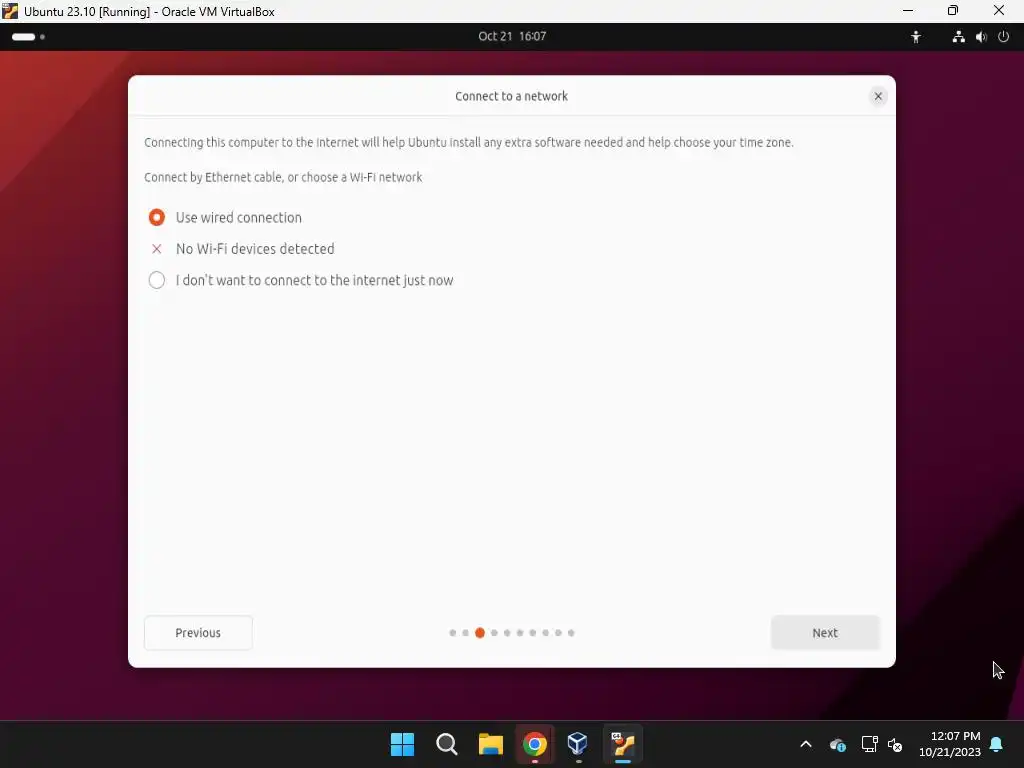The width and height of the screenshot is (1024, 768).
Task: Open VirtualBox Manager taskbar icon
Action: [578, 743]
